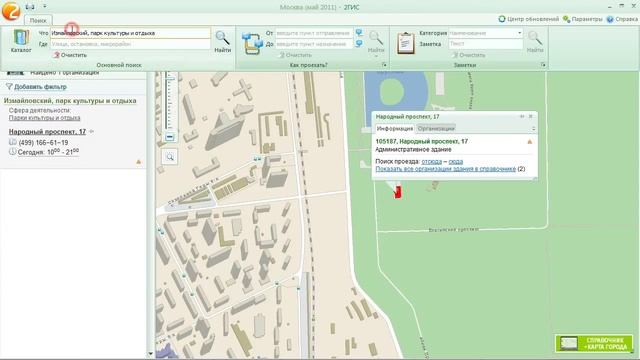Click Очистить in Как проехать group
Image resolution: width=640 pixels, height=360 pixels.
pos(296,55)
